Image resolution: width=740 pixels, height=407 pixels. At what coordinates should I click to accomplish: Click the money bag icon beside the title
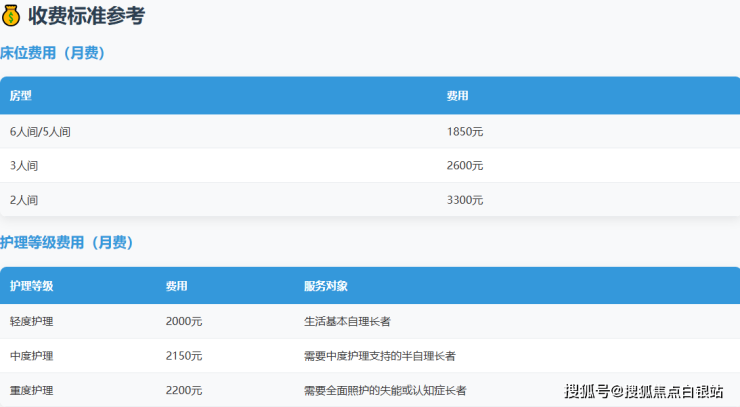point(11,16)
